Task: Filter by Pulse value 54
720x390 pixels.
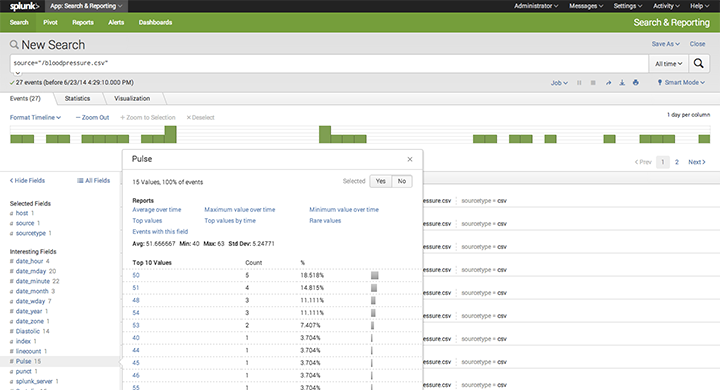Action: [x=136, y=312]
